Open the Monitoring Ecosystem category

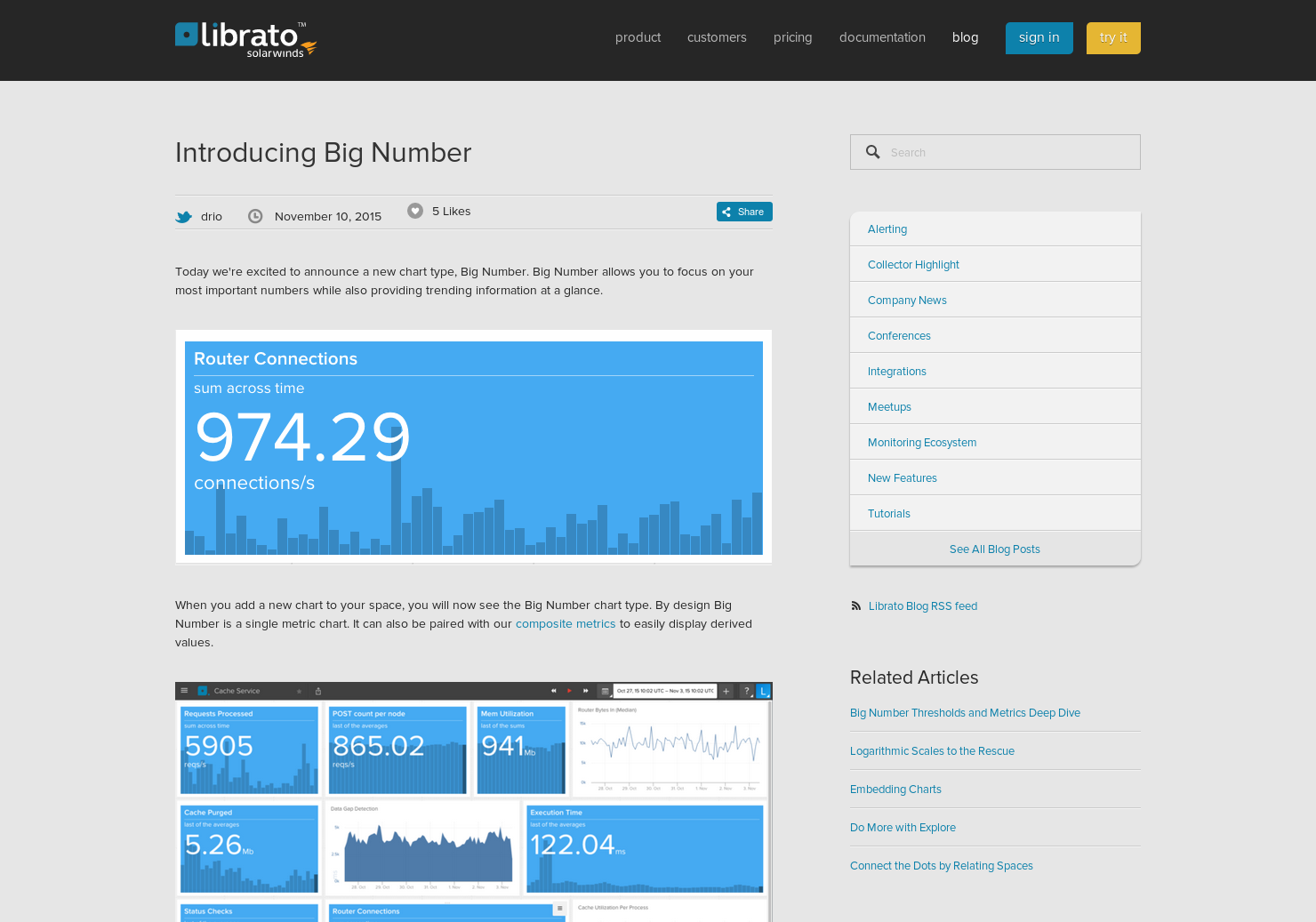click(x=995, y=442)
